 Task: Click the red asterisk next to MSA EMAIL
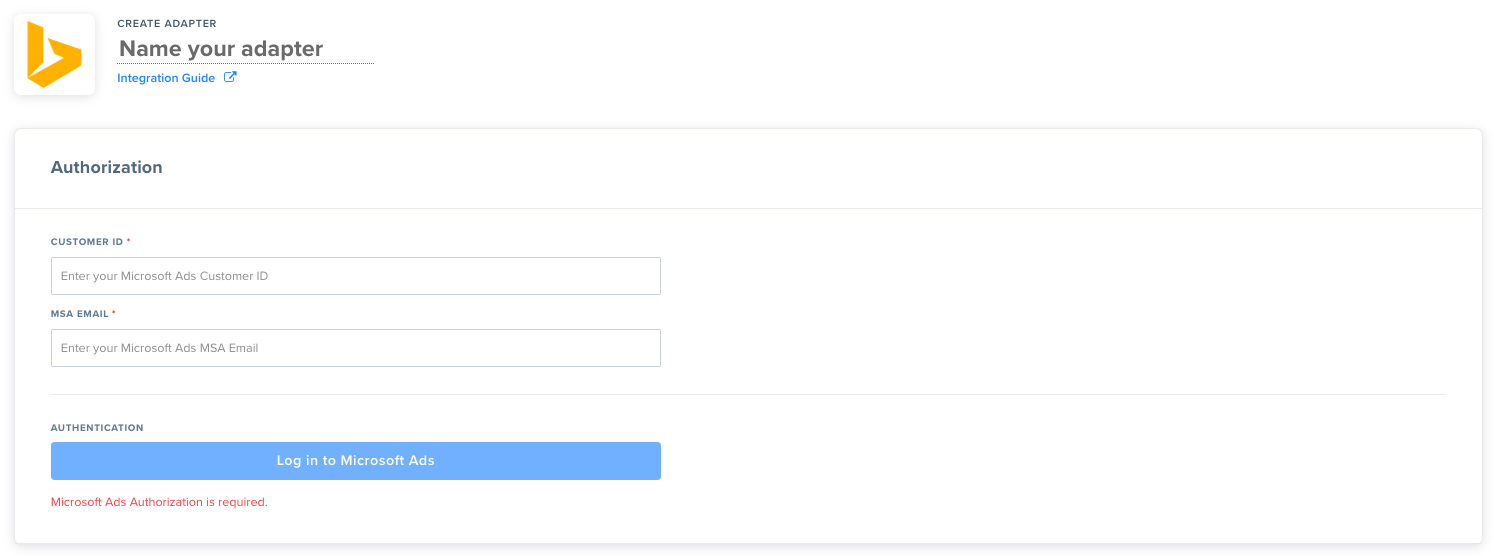(114, 313)
